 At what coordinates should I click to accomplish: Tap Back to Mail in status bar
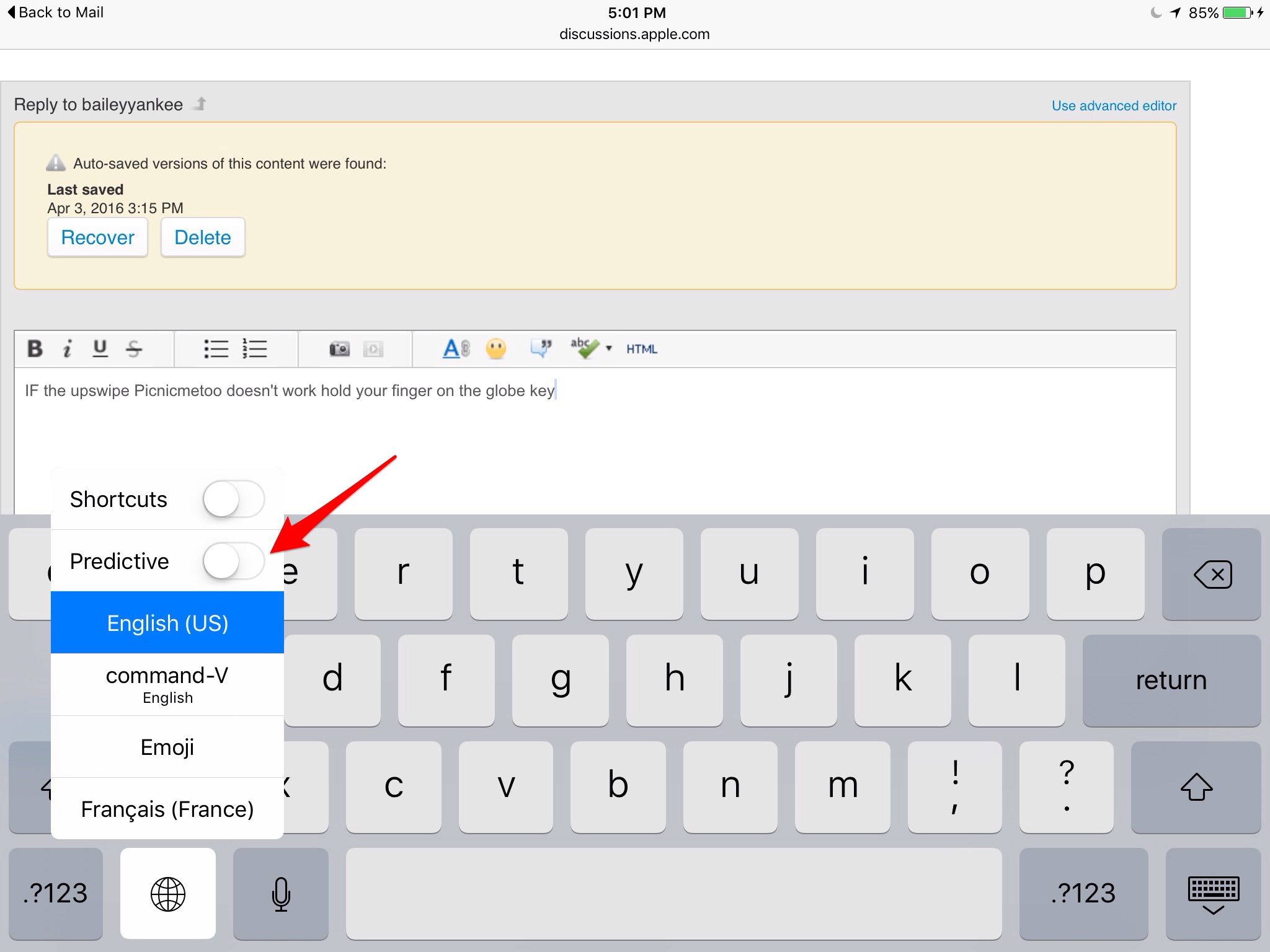pyautogui.click(x=56, y=12)
